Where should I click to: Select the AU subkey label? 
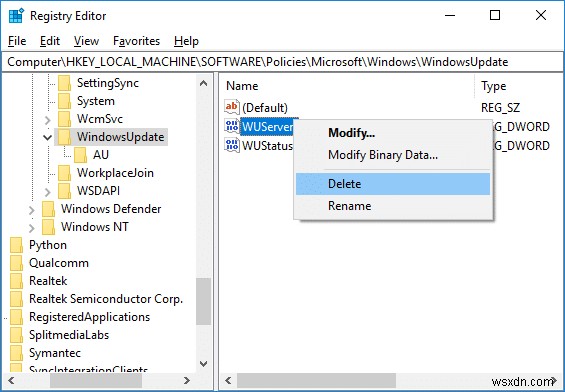tap(101, 155)
